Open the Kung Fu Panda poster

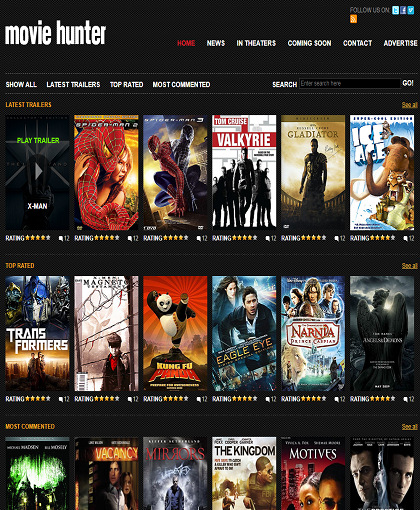tap(175, 333)
